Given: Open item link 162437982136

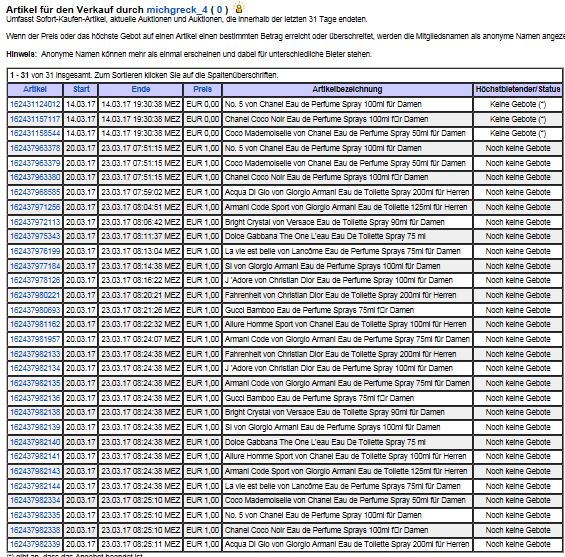Looking at the screenshot, I should (35, 398).
